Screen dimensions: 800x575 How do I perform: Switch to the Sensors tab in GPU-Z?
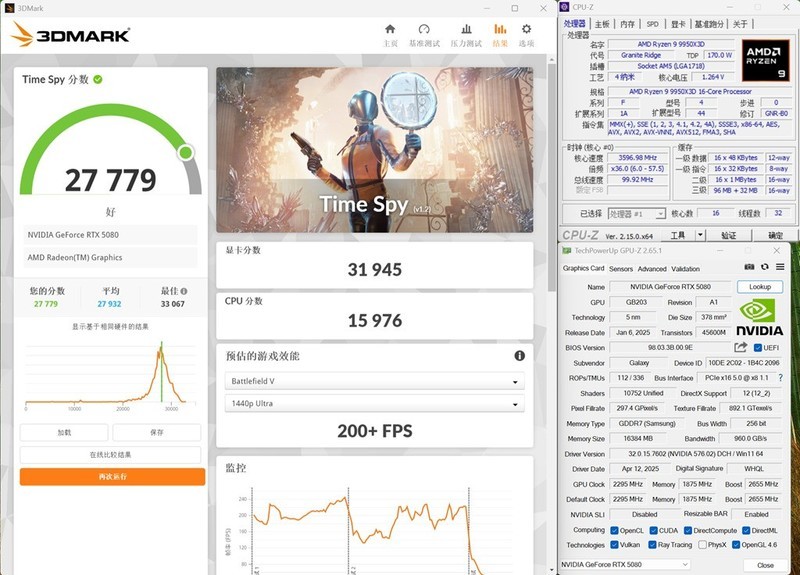tap(621, 269)
